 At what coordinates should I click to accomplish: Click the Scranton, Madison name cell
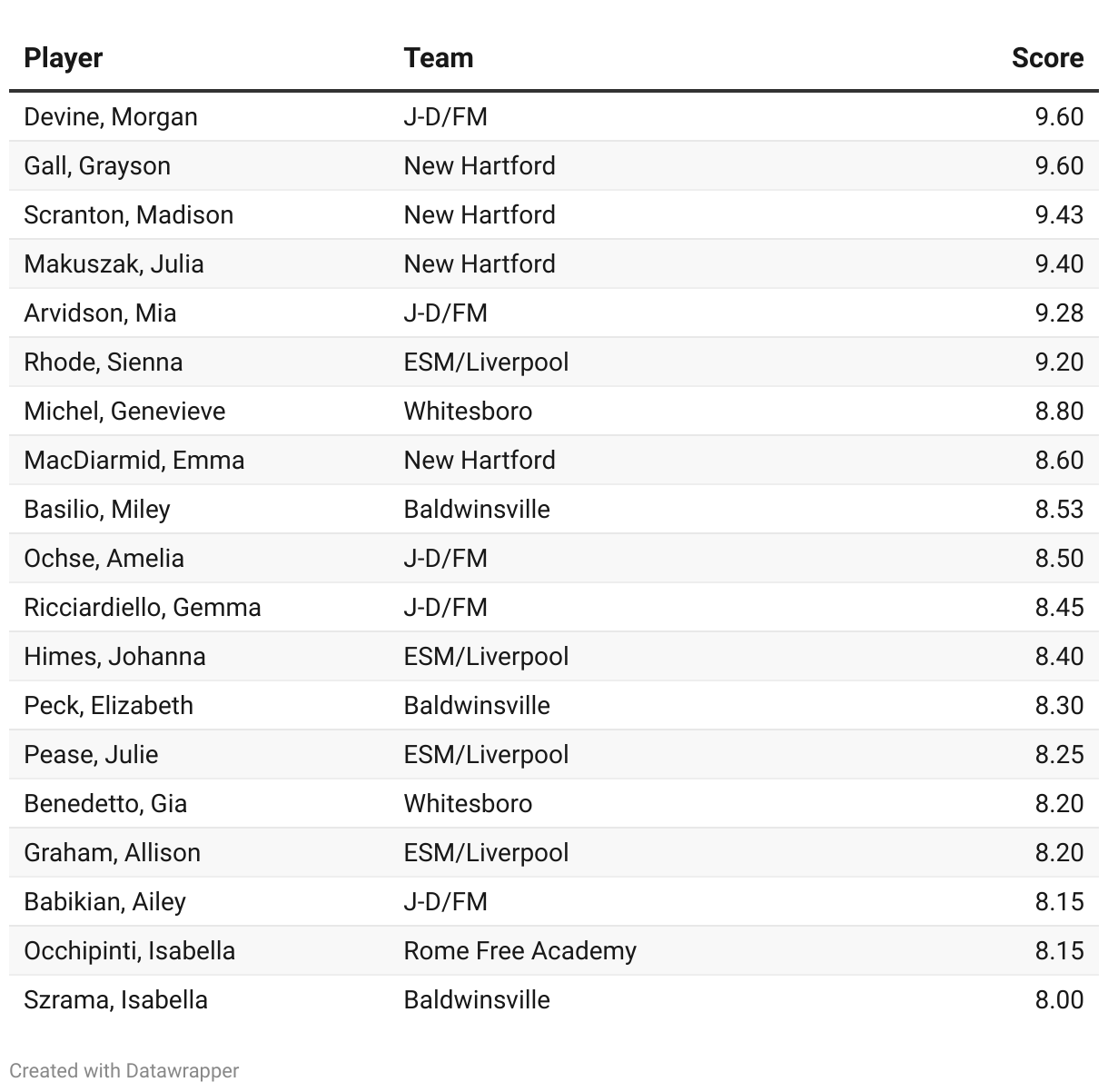click(x=129, y=215)
